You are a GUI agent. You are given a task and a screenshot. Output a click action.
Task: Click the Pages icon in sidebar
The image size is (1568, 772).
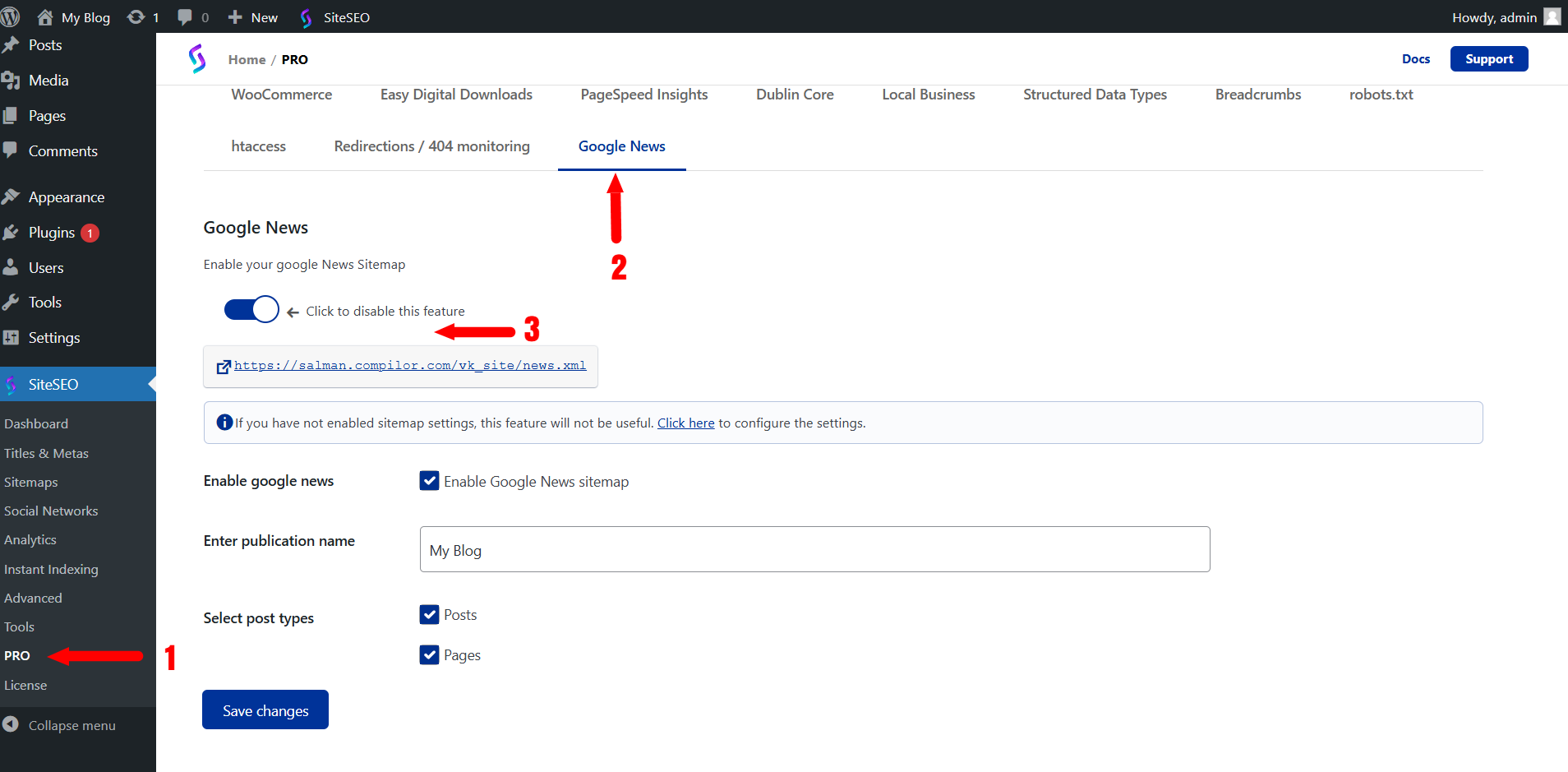point(11,116)
